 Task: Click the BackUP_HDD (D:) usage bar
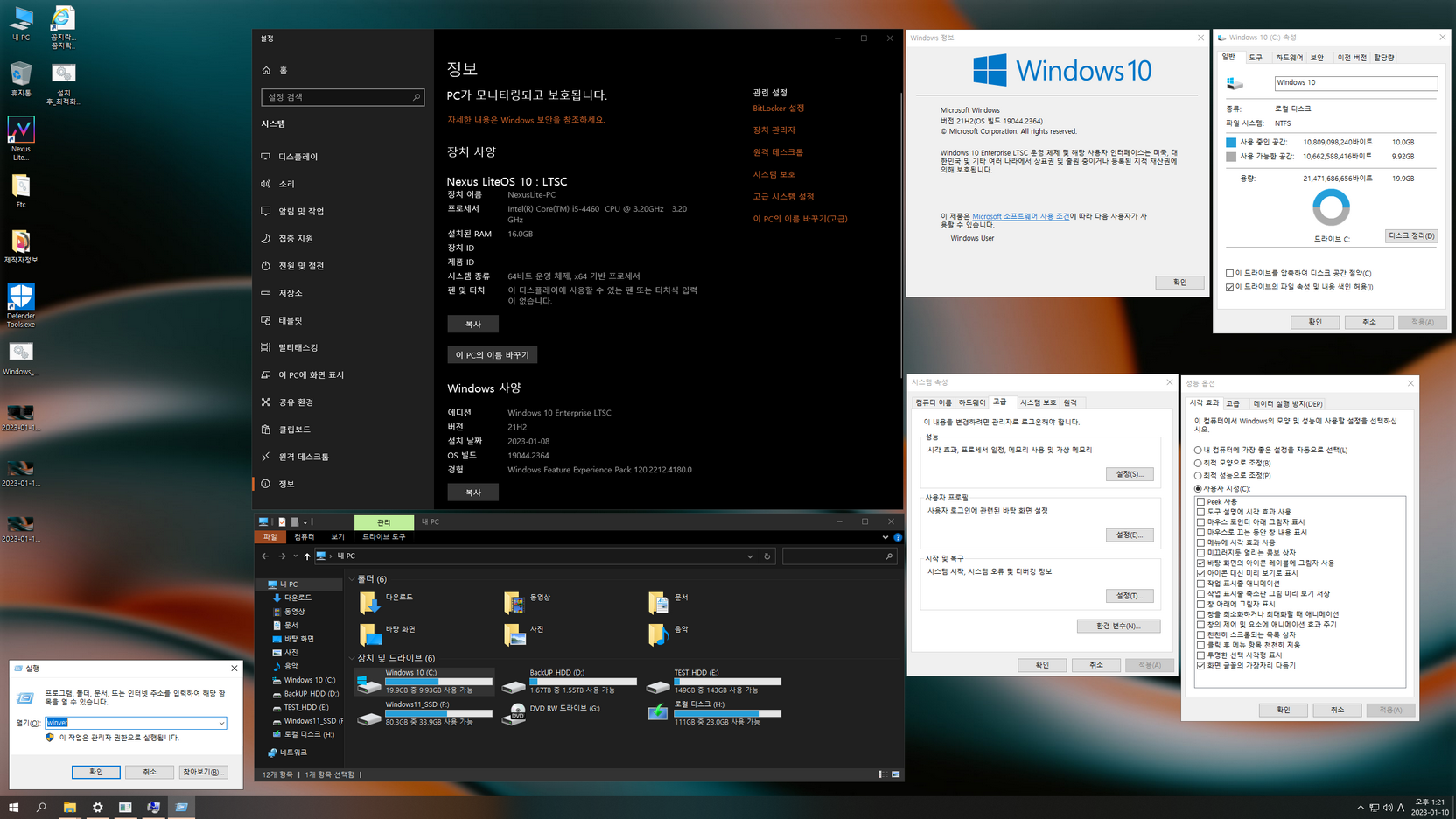(583, 682)
